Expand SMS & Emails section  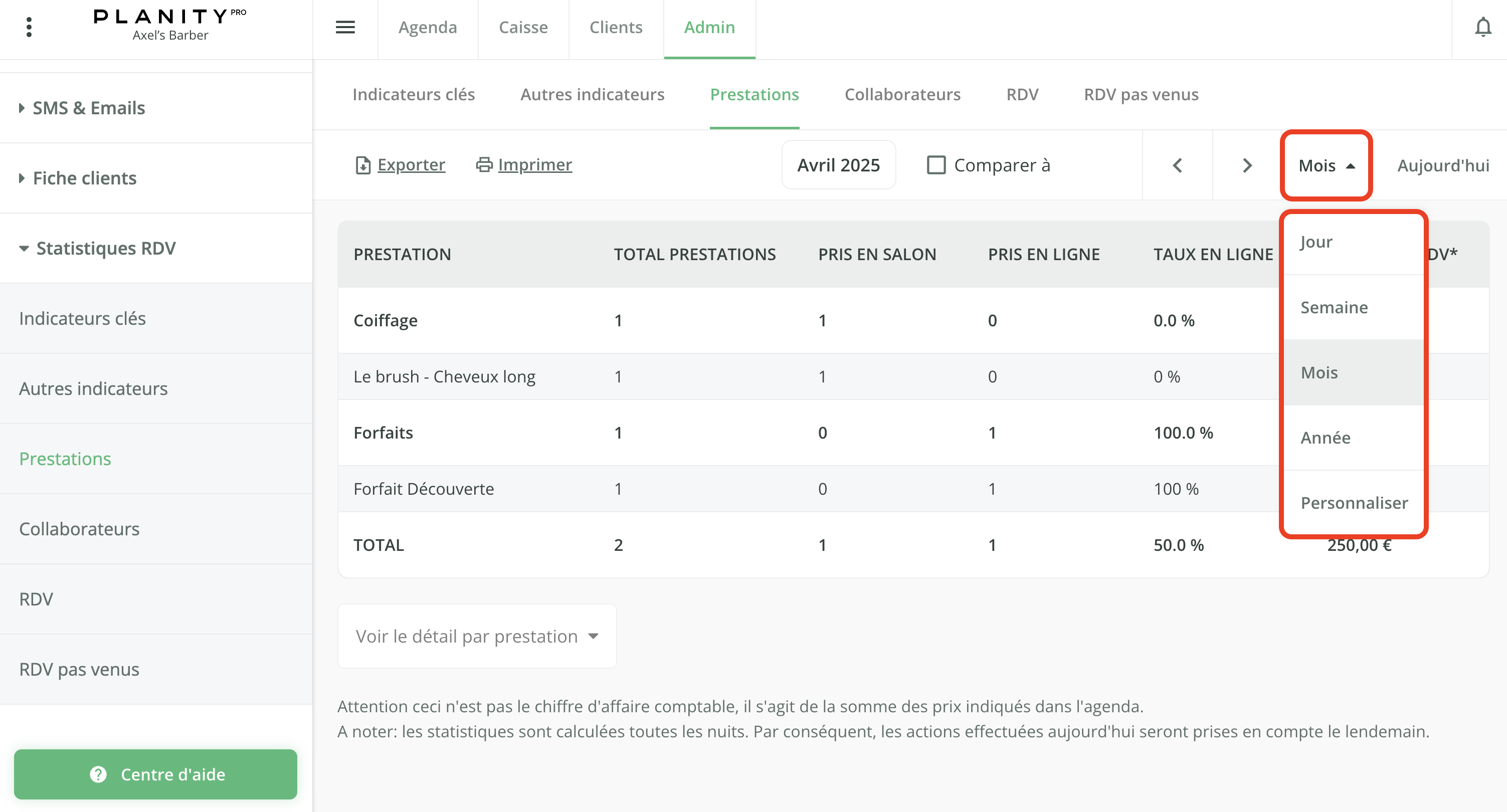(x=88, y=108)
